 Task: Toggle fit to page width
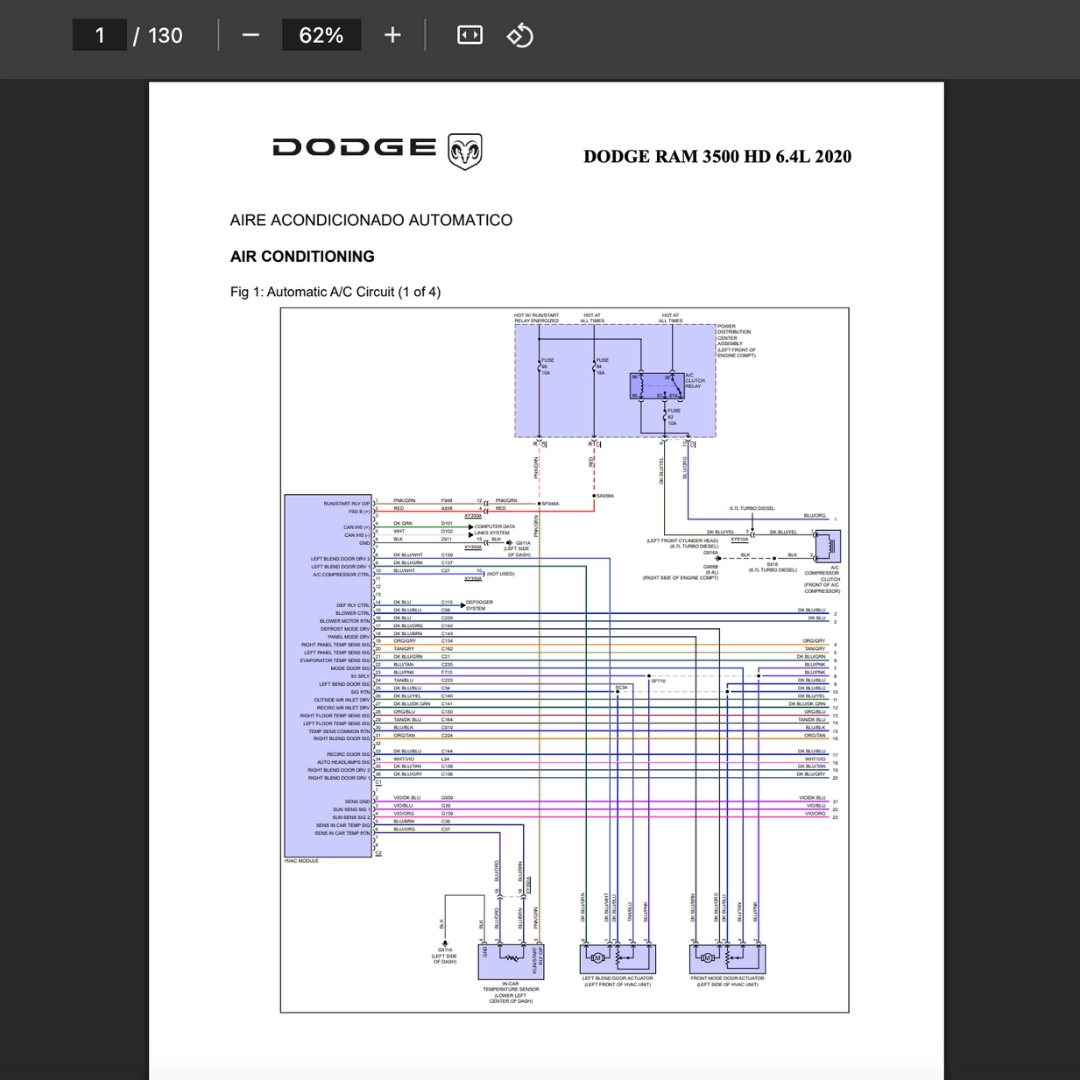point(470,35)
